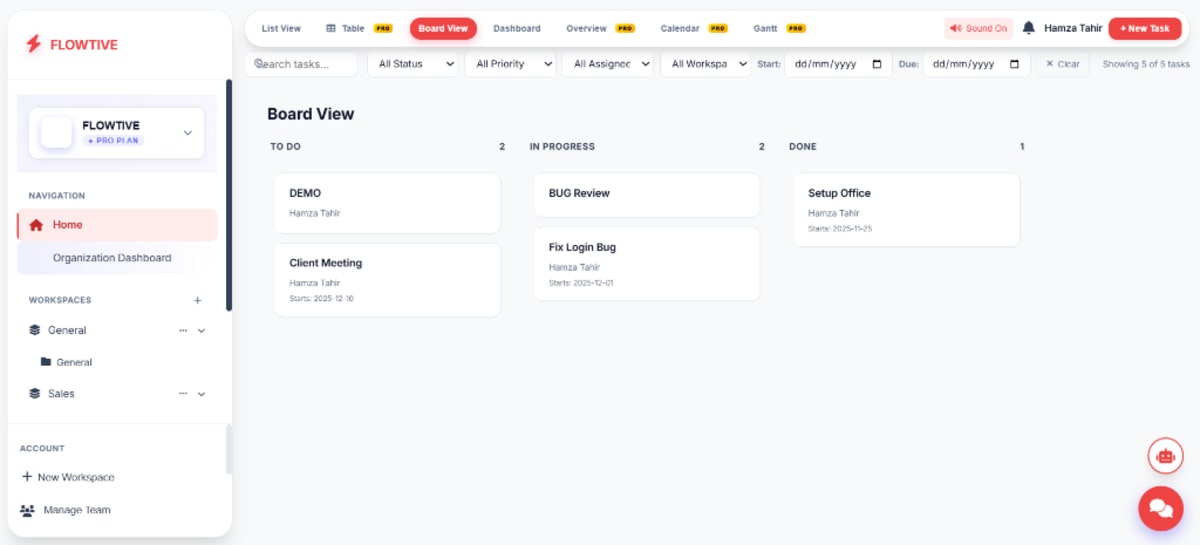The width and height of the screenshot is (1200, 545).
Task: Open the robot assistant button
Action: [x=1165, y=456]
